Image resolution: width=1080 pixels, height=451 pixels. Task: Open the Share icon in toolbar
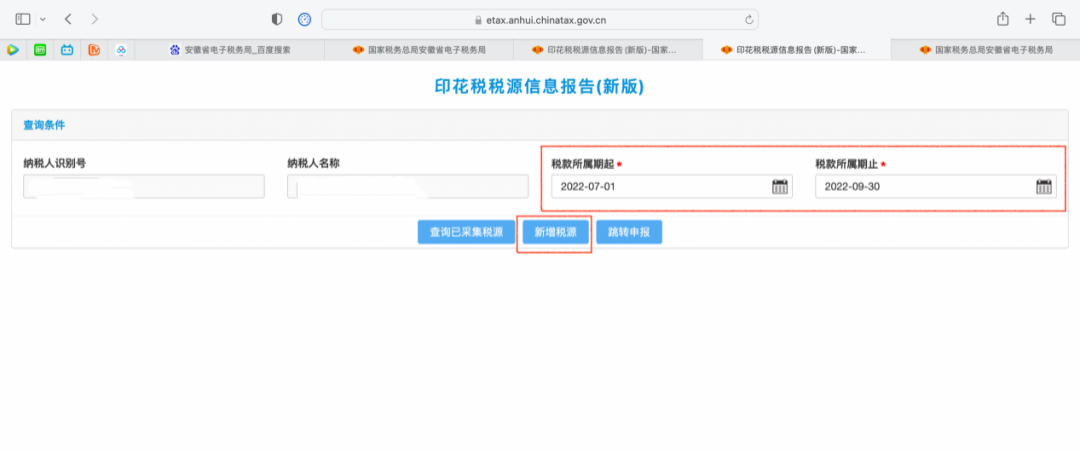click(x=1003, y=19)
